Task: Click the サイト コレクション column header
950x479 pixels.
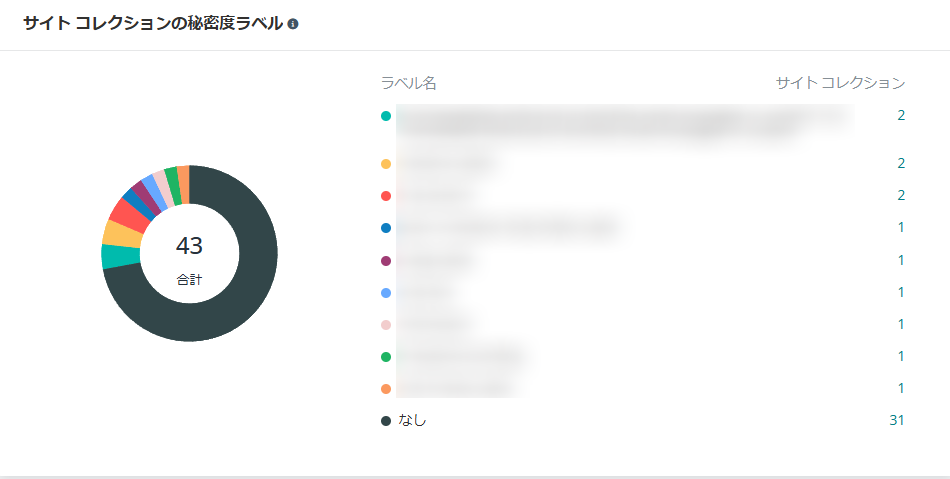Action: 840,84
